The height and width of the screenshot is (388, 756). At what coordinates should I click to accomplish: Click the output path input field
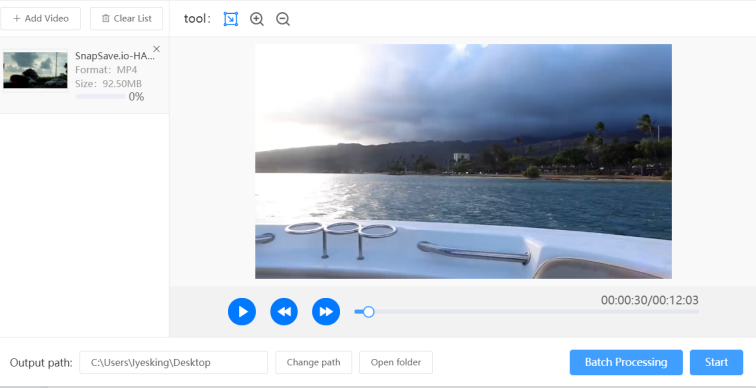174,362
